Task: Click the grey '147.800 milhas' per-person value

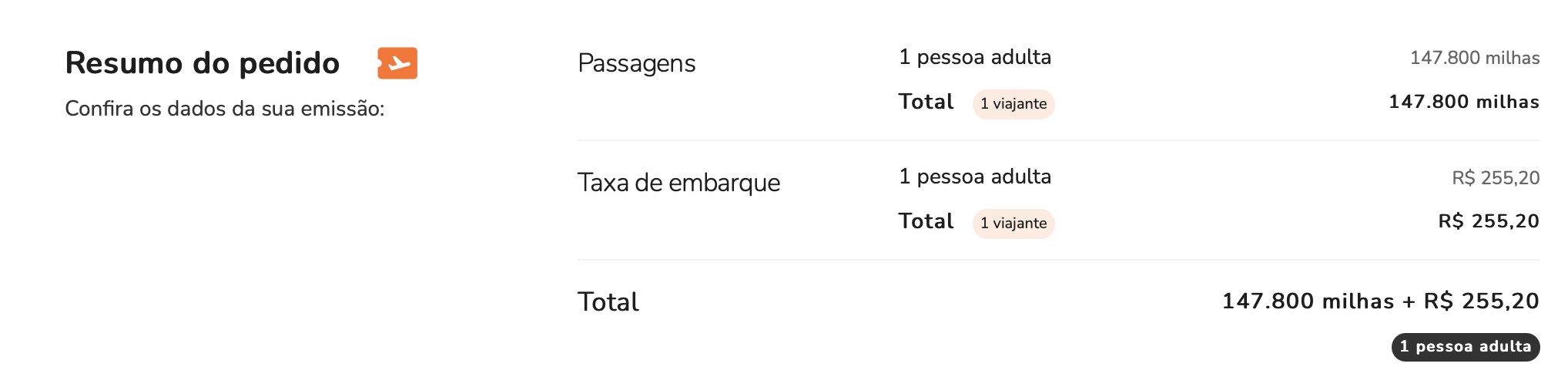Action: [x=1475, y=58]
